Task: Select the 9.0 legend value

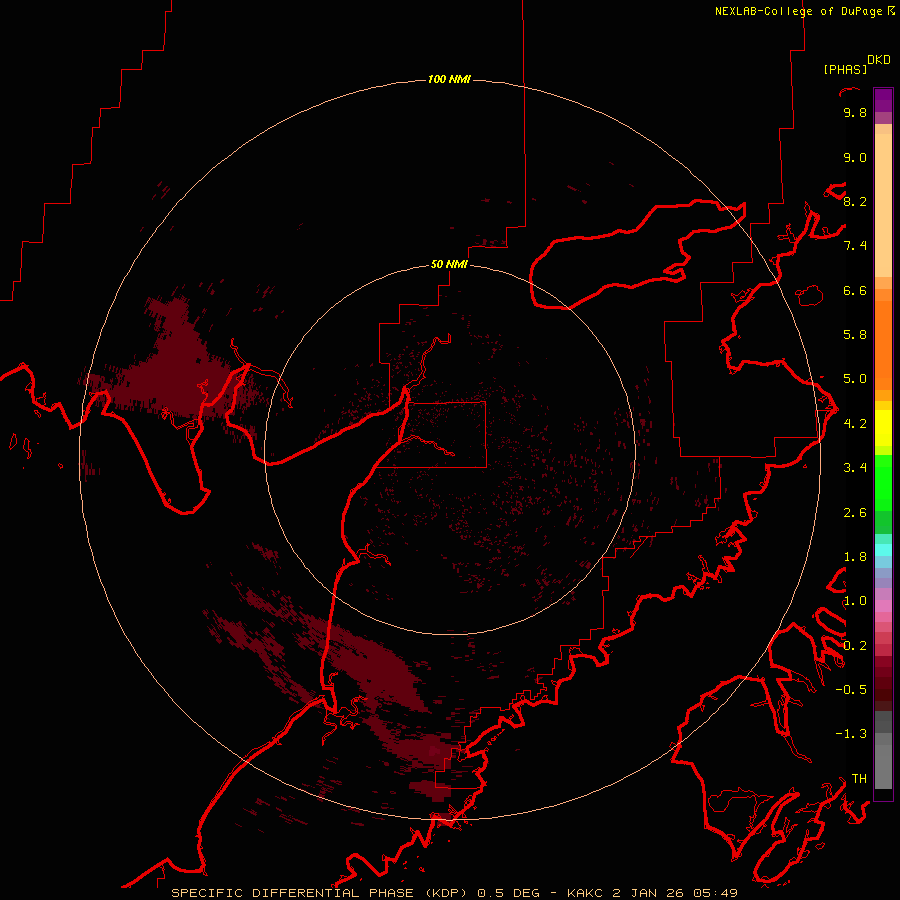Action: pos(855,157)
